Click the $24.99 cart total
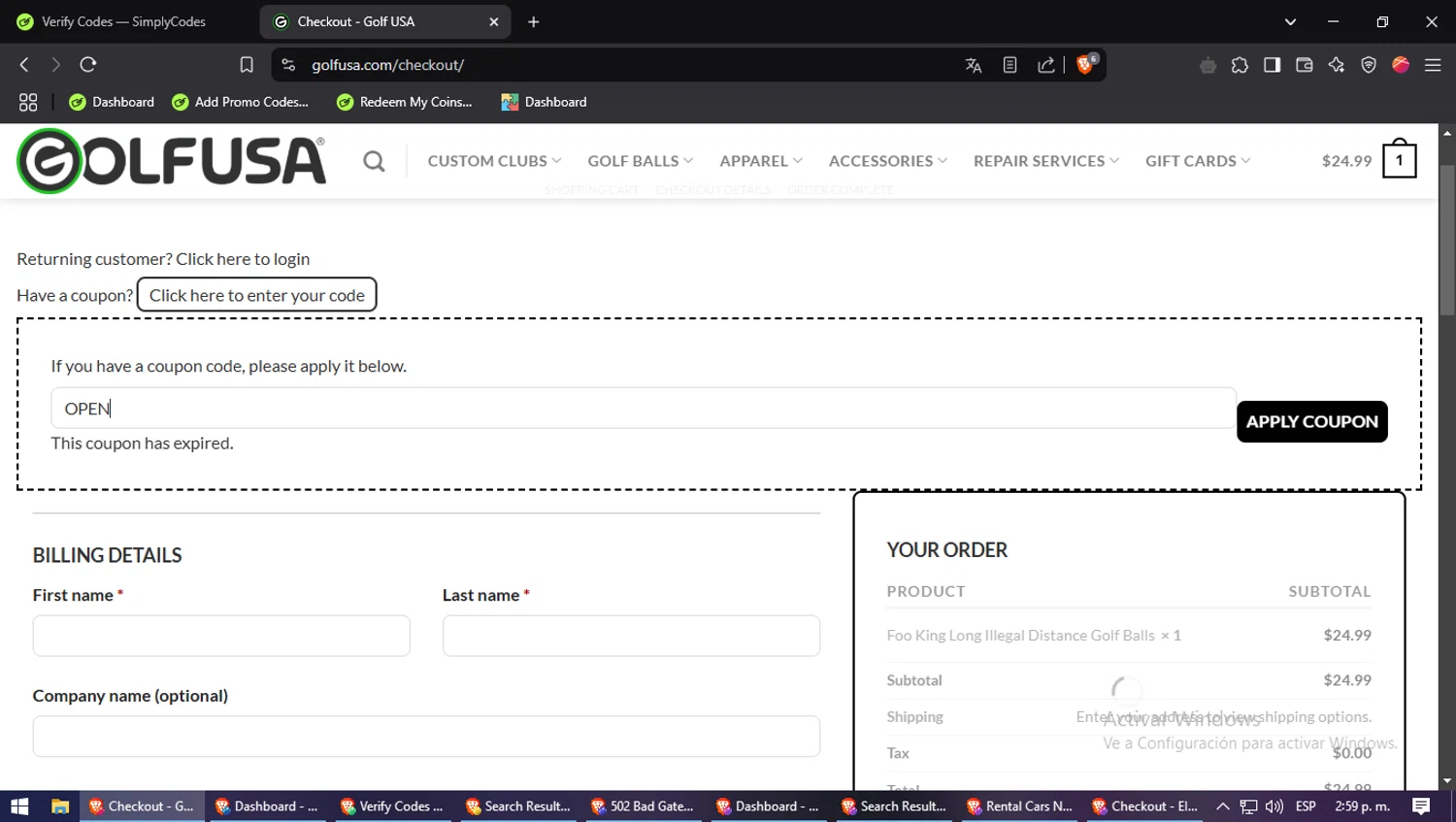Screen dimensions: 1456x822 click(x=1346, y=161)
